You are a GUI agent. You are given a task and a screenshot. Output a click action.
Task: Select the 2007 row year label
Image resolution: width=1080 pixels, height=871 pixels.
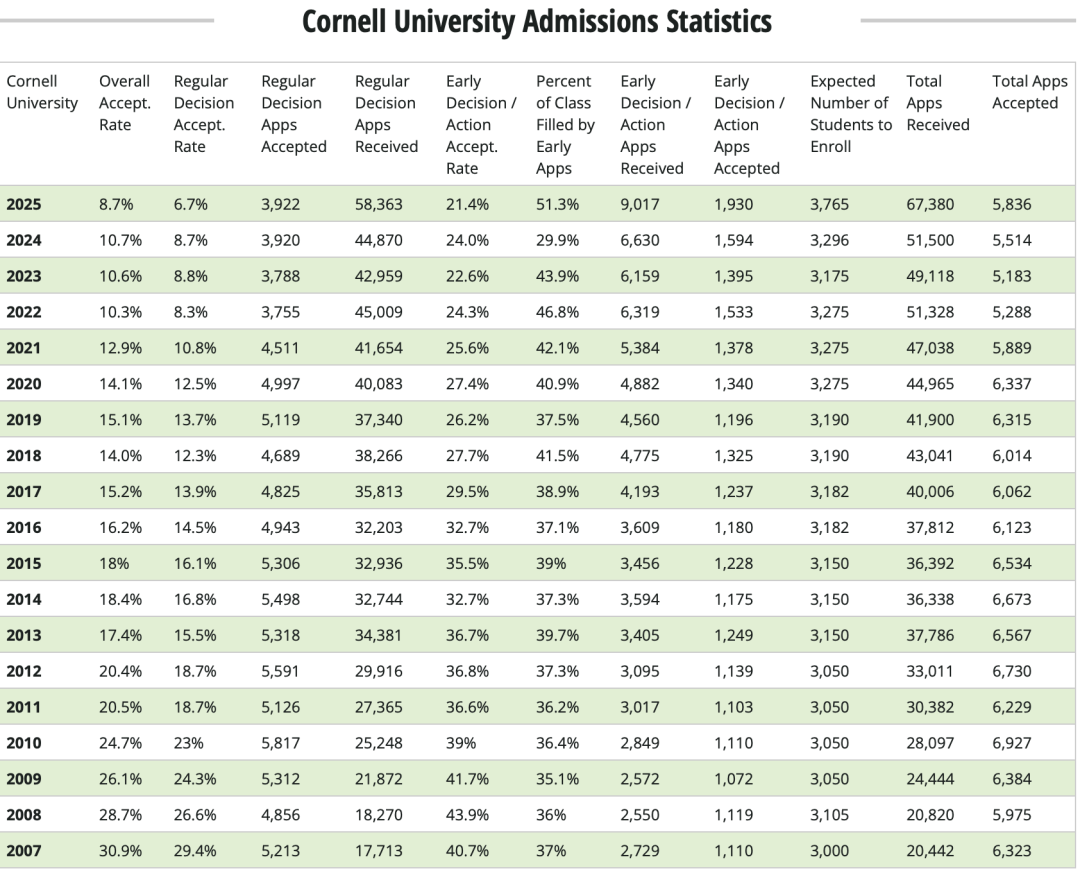click(x=24, y=851)
